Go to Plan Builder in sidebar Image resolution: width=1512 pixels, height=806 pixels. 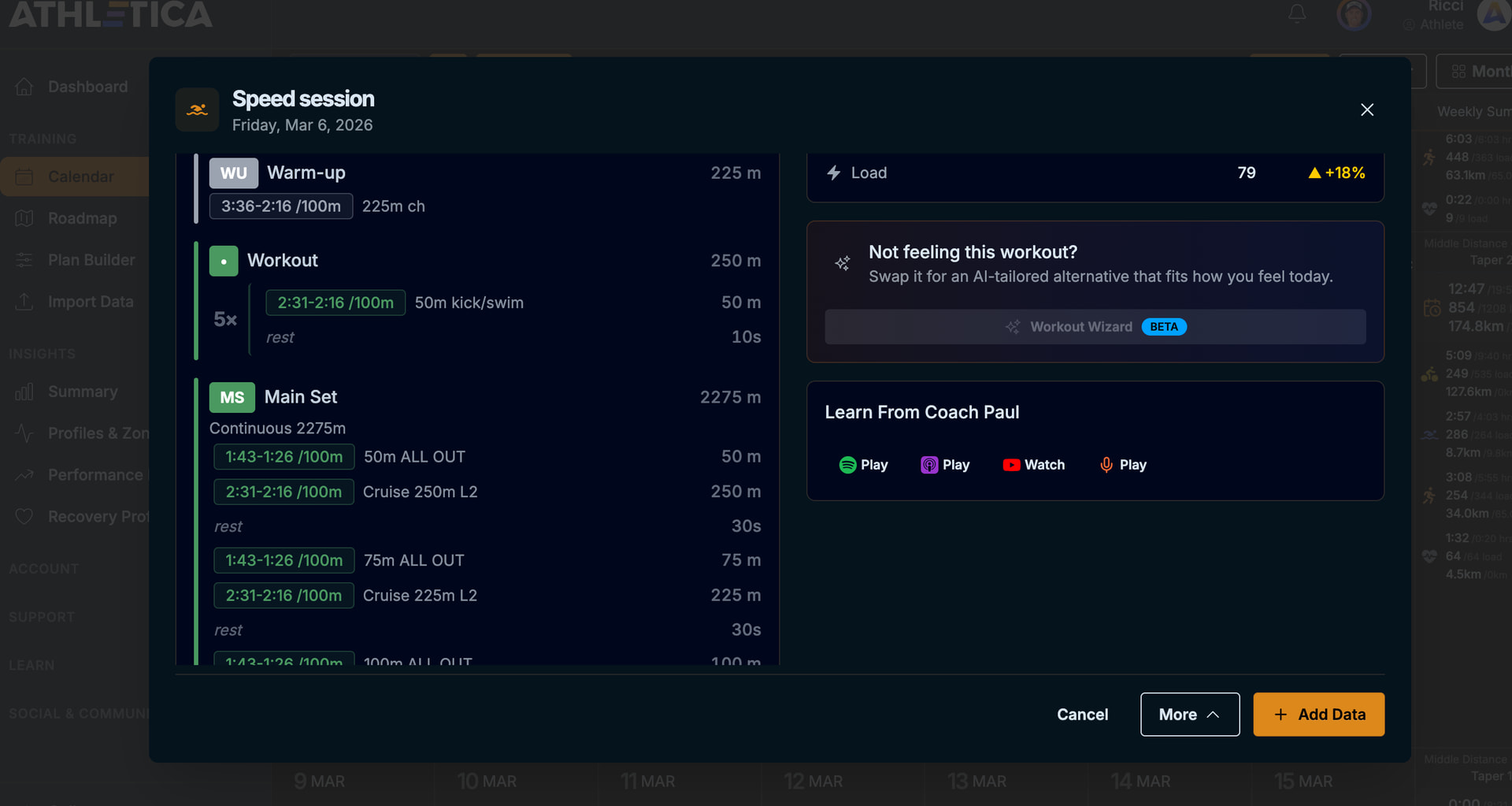(91, 260)
